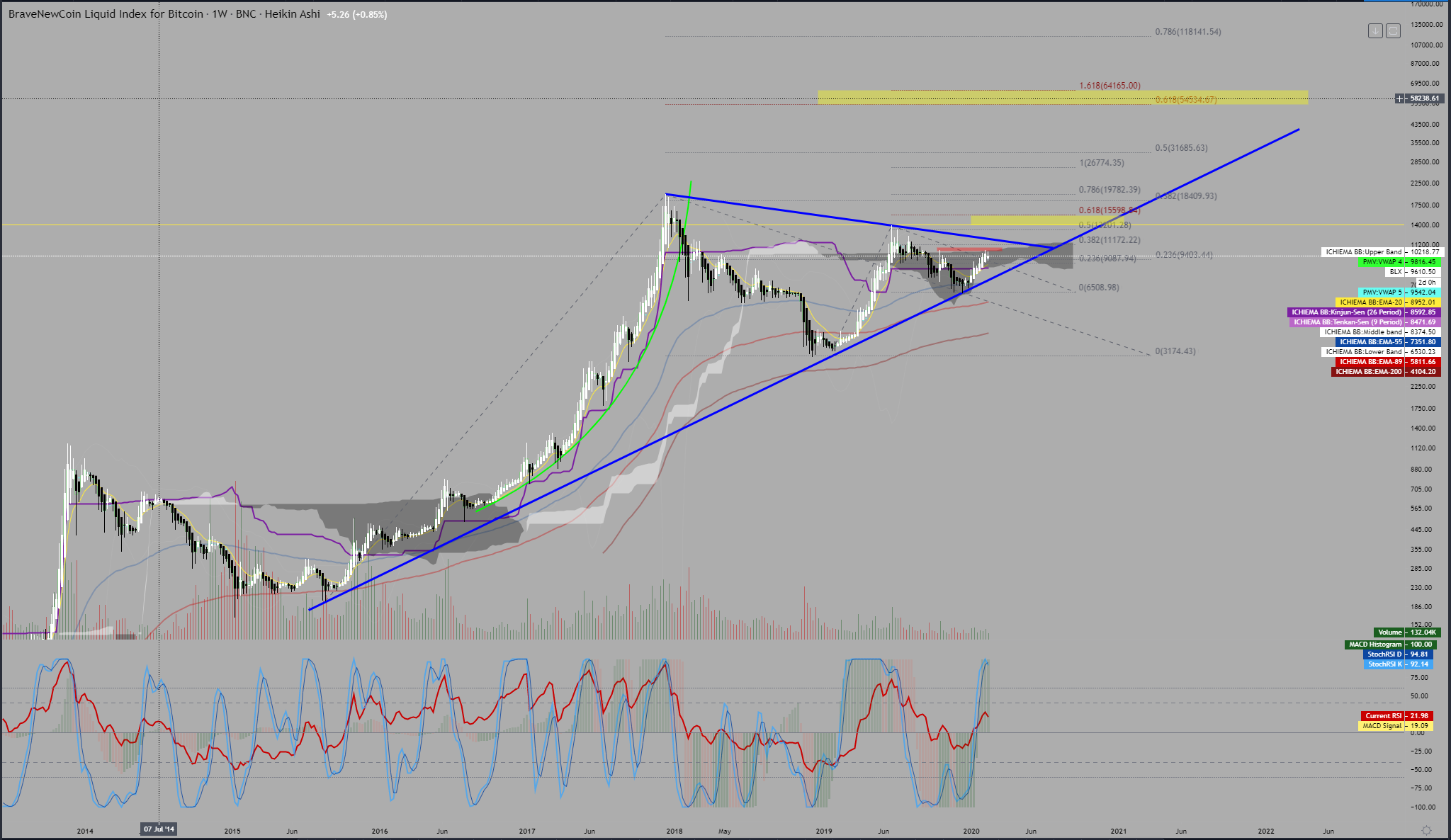Click the yellow highlighted zone near 0.618(54534.67)
This screenshot has width=1451, height=840.
pos(992,98)
